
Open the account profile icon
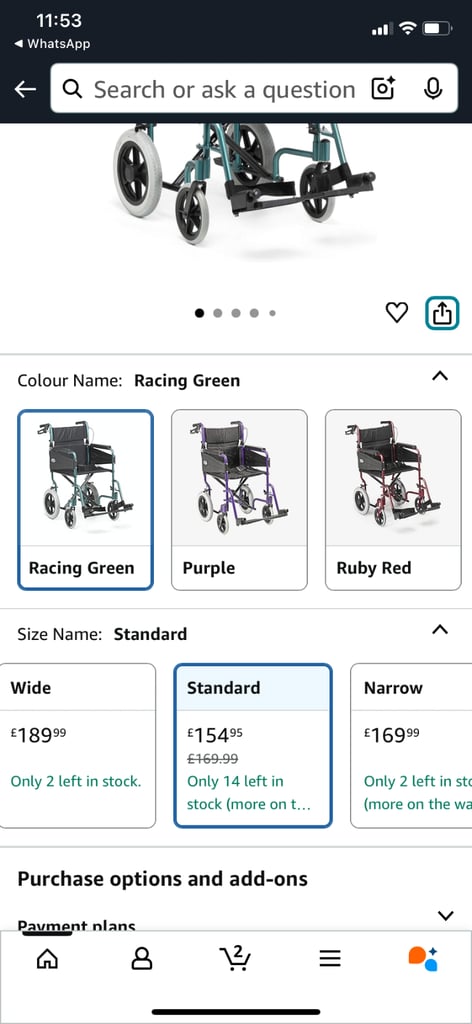(x=142, y=958)
